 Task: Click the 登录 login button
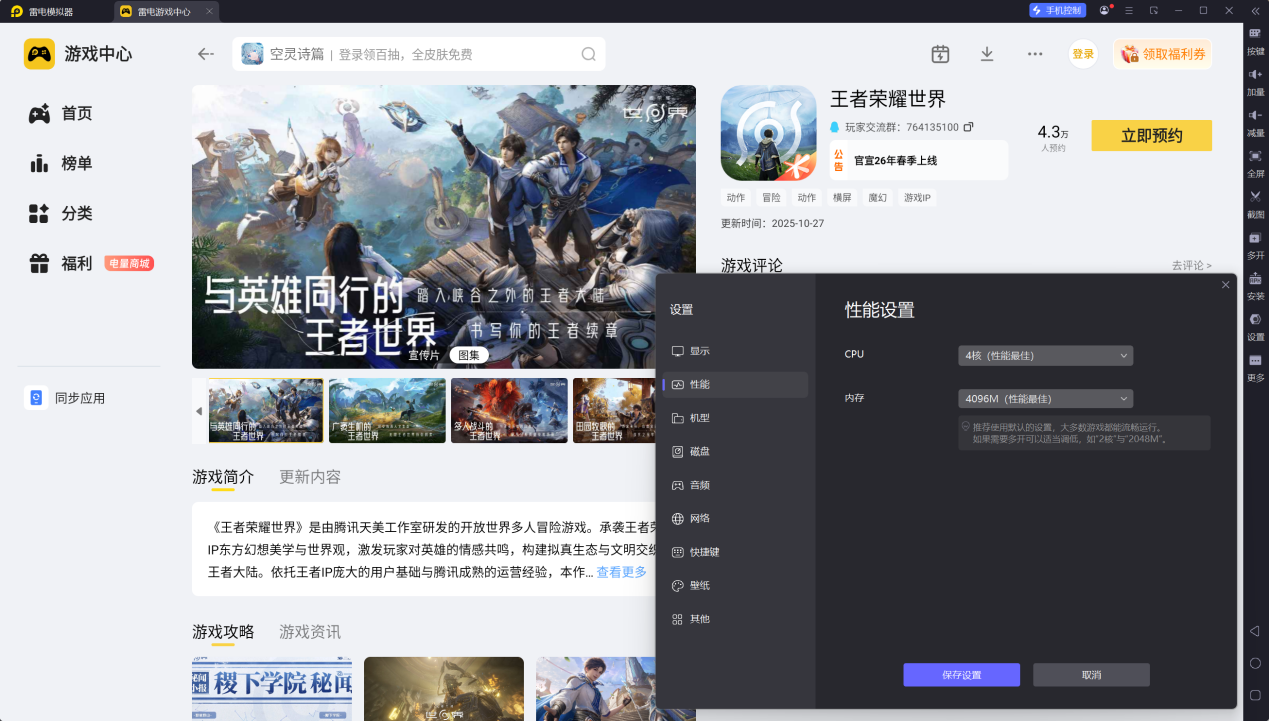click(x=1083, y=54)
